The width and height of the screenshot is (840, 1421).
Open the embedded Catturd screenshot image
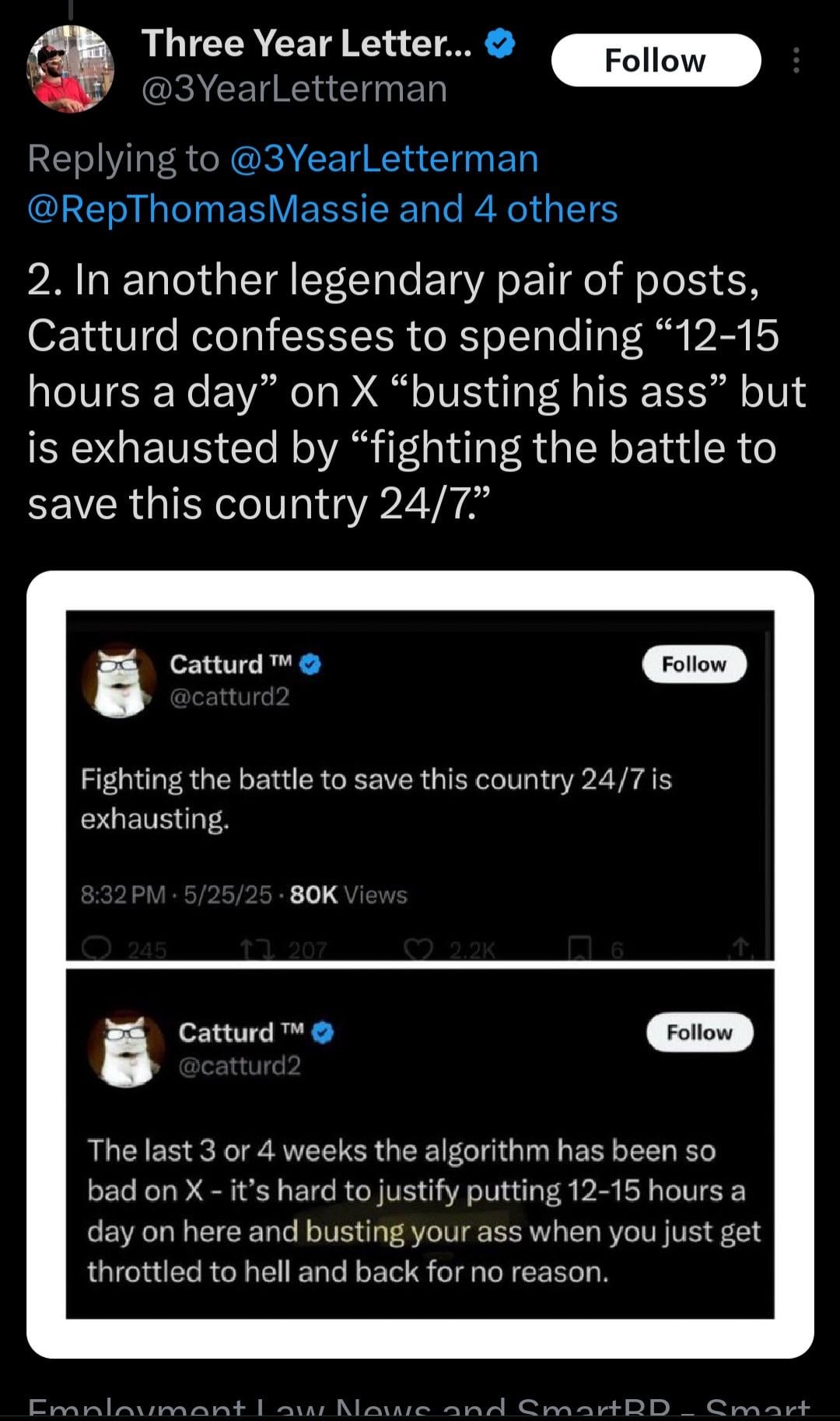coord(420,965)
